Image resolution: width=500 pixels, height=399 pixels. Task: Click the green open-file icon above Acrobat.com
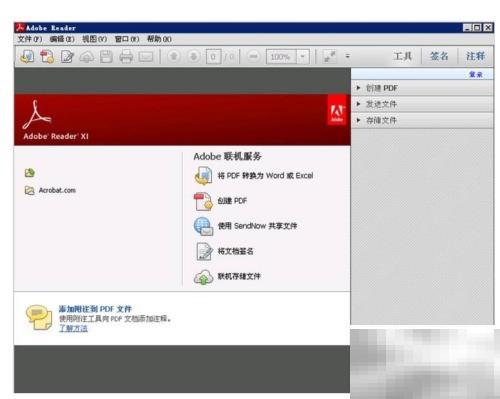pyautogui.click(x=30, y=173)
